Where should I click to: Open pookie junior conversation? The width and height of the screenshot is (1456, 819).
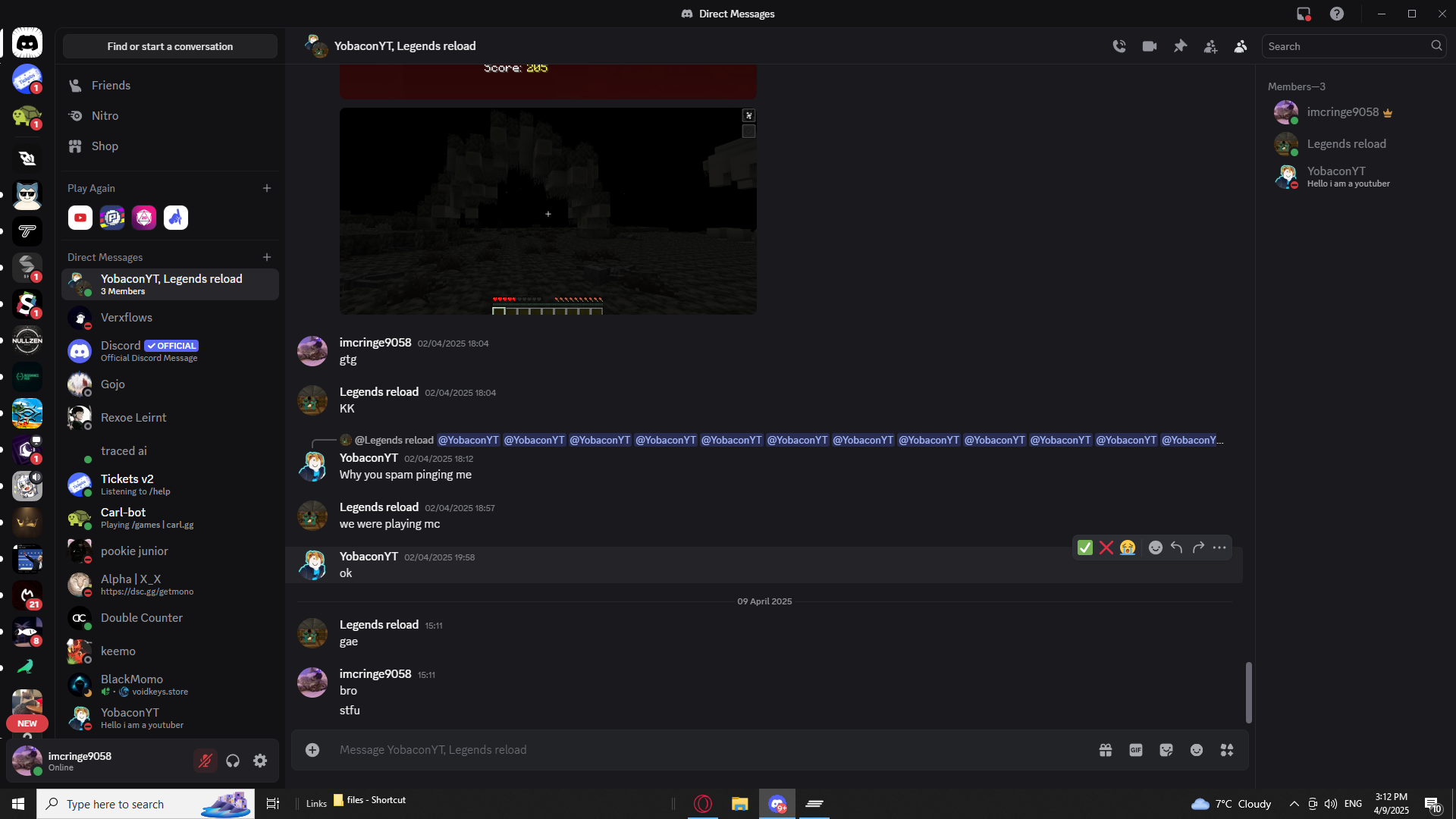pos(171,551)
